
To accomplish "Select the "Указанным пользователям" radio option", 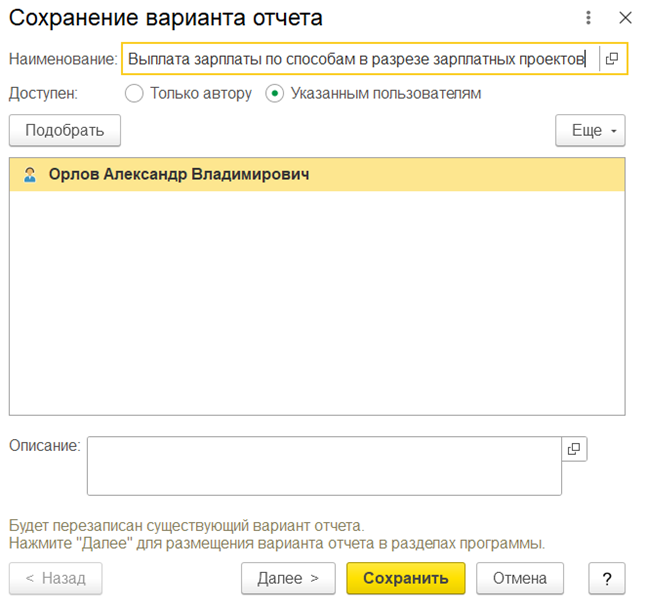I will click(275, 94).
